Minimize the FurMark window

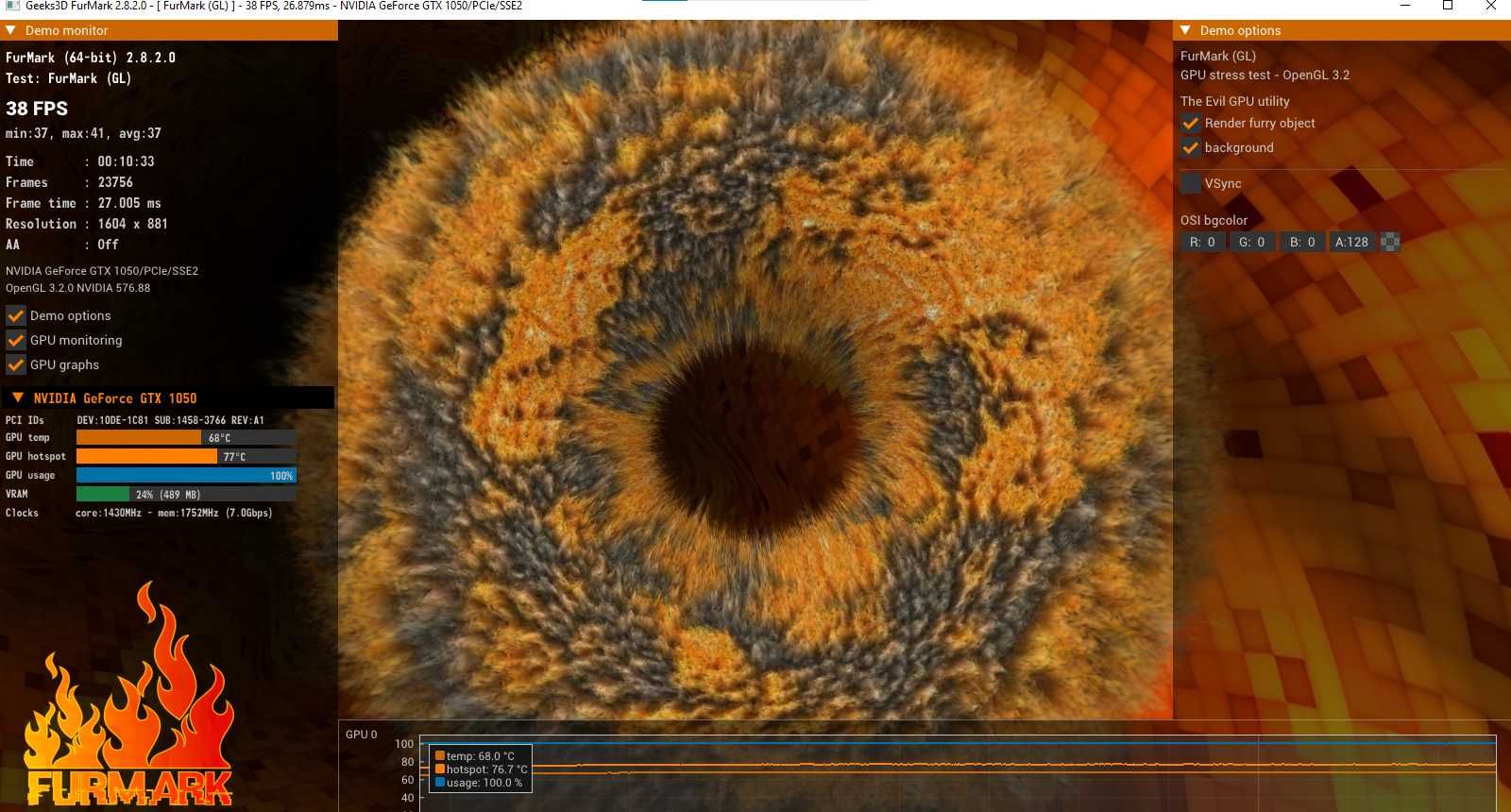click(1405, 6)
